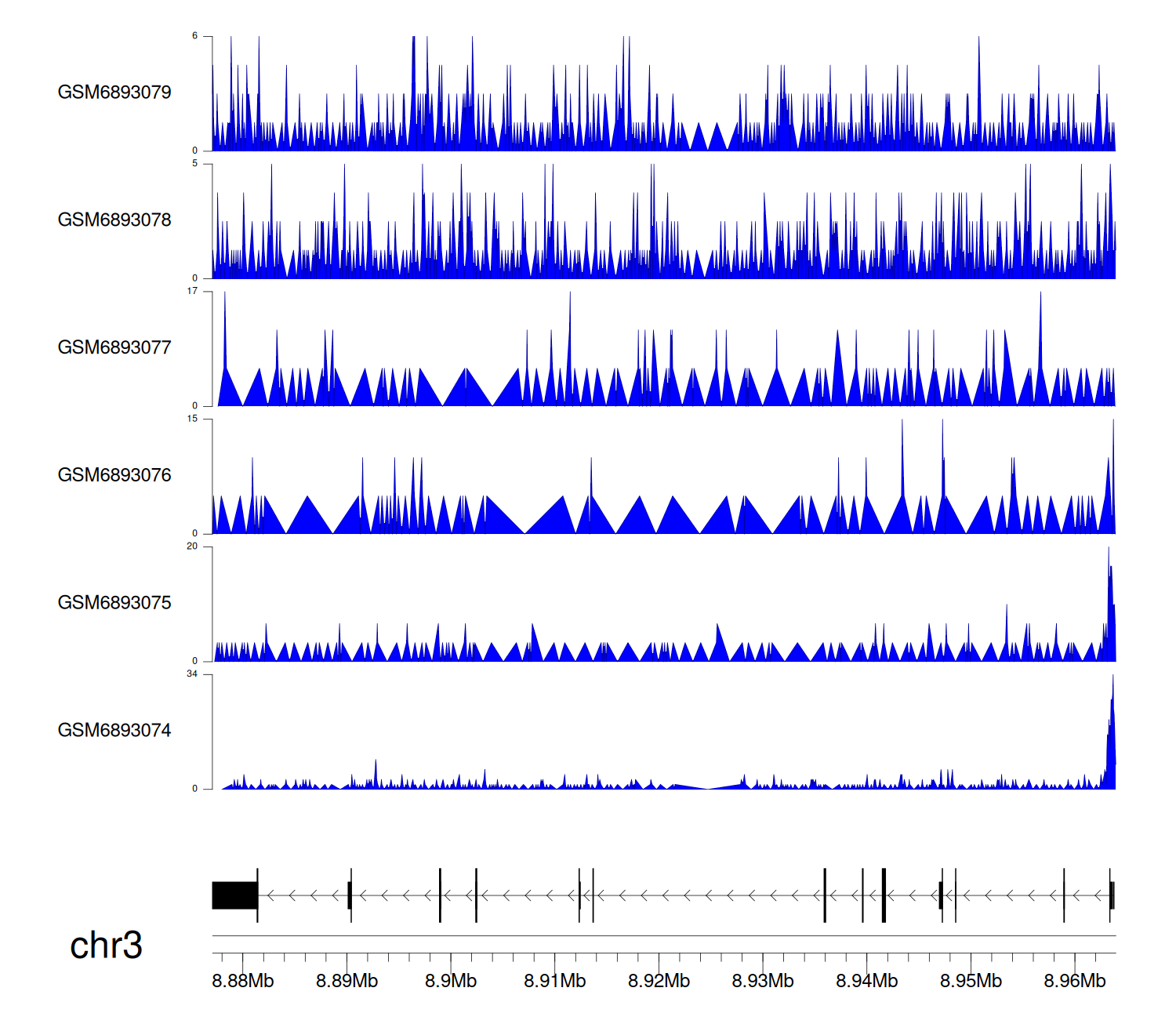Screen dimensions: 1176x1035
Task: Click the GSM6893079 track label
Action: (x=114, y=93)
